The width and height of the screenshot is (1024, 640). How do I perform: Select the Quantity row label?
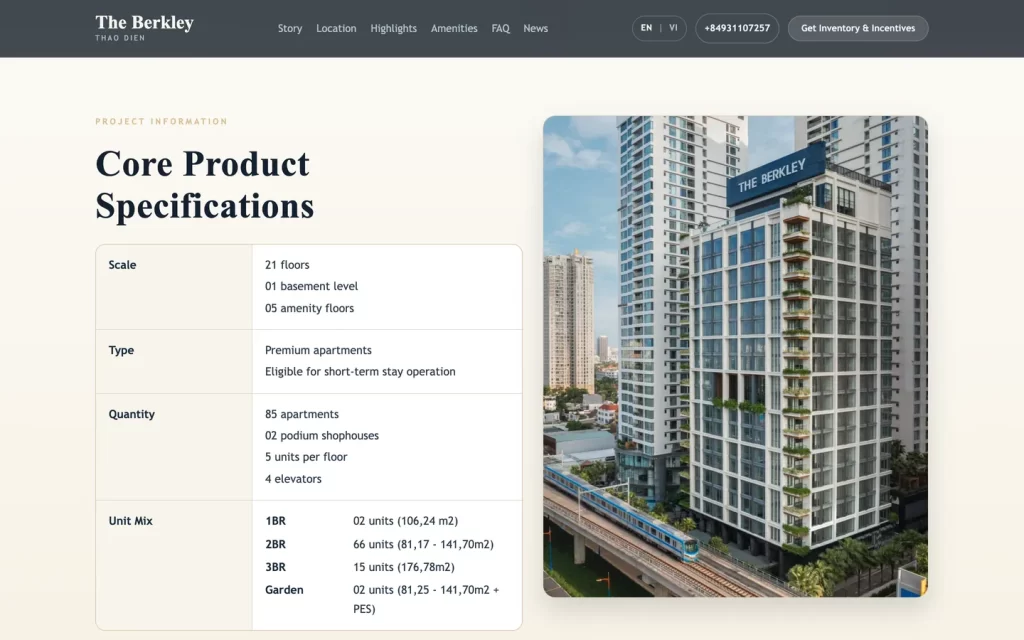[x=131, y=414]
